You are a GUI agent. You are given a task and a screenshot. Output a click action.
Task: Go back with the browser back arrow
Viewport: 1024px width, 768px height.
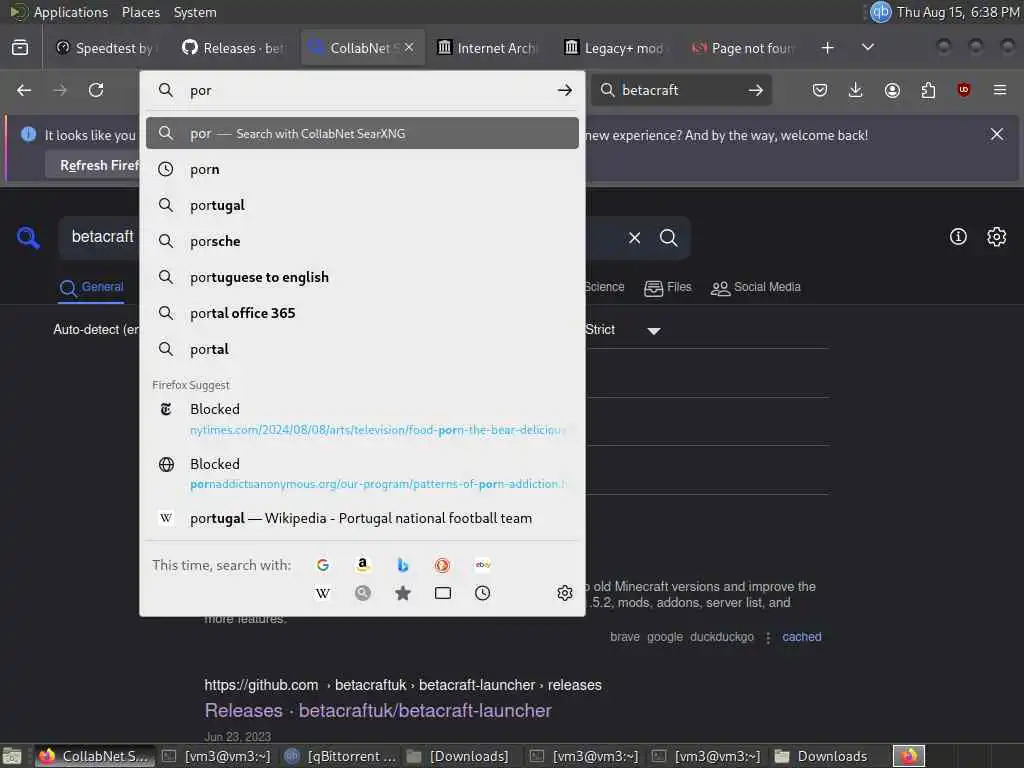point(24,90)
